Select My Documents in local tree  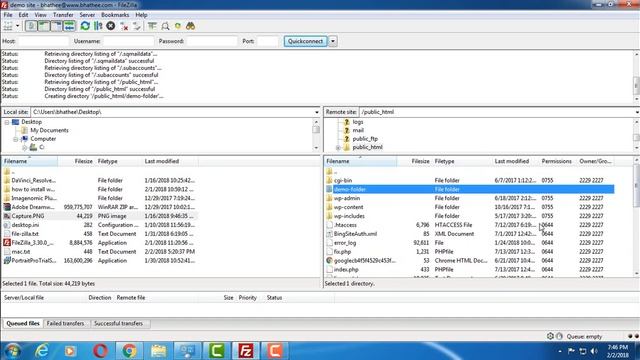pos(49,130)
